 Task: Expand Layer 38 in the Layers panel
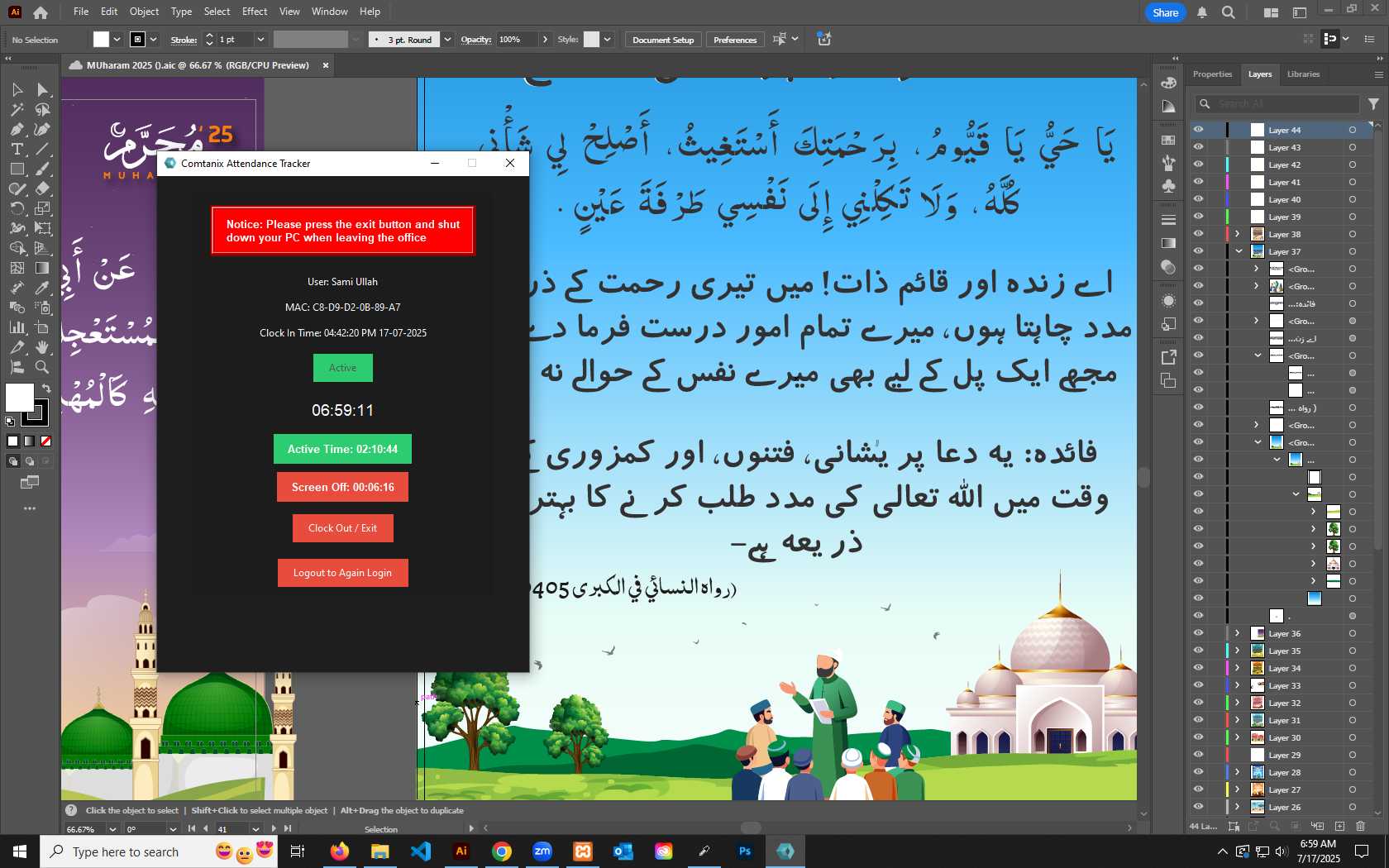(1238, 234)
